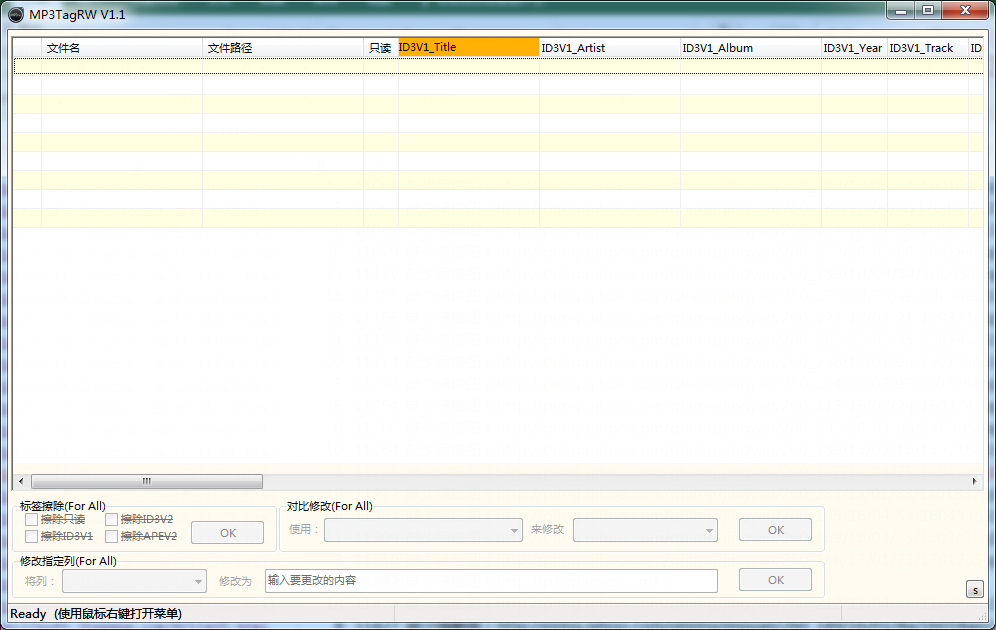Click OK button in 对比修改 group
996x630 pixels.
(776, 530)
